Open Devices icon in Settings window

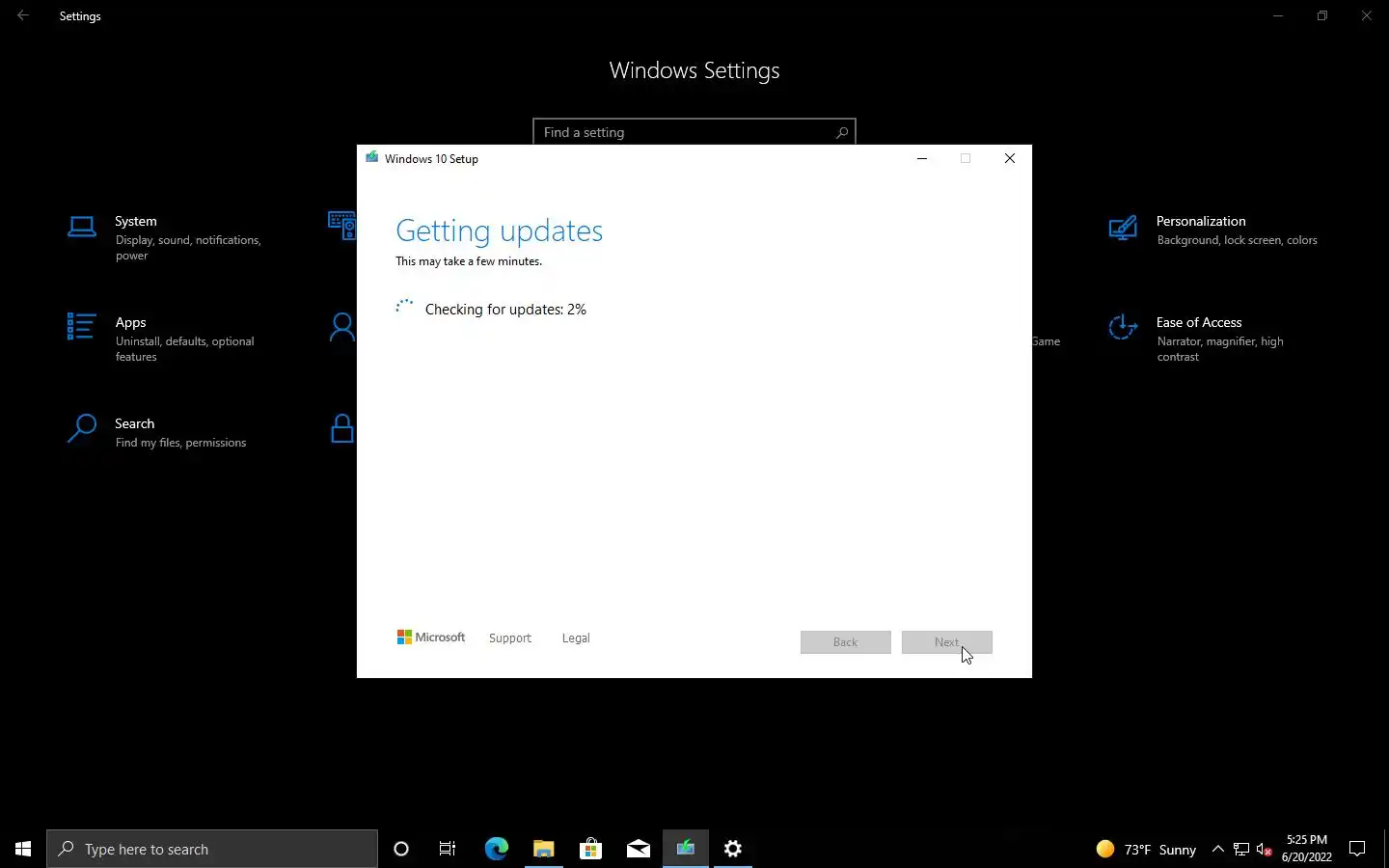342,226
